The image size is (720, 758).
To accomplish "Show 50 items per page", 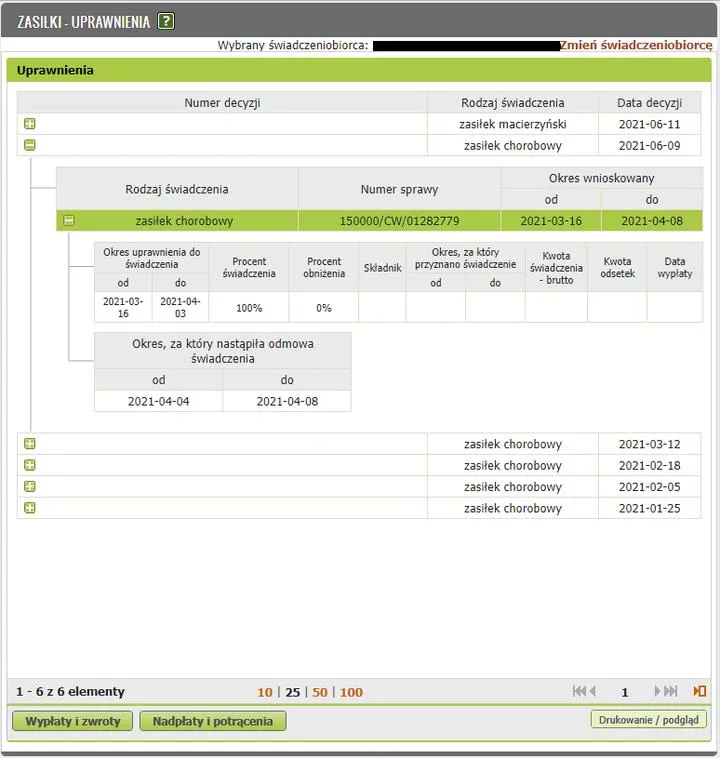I will tap(319, 692).
